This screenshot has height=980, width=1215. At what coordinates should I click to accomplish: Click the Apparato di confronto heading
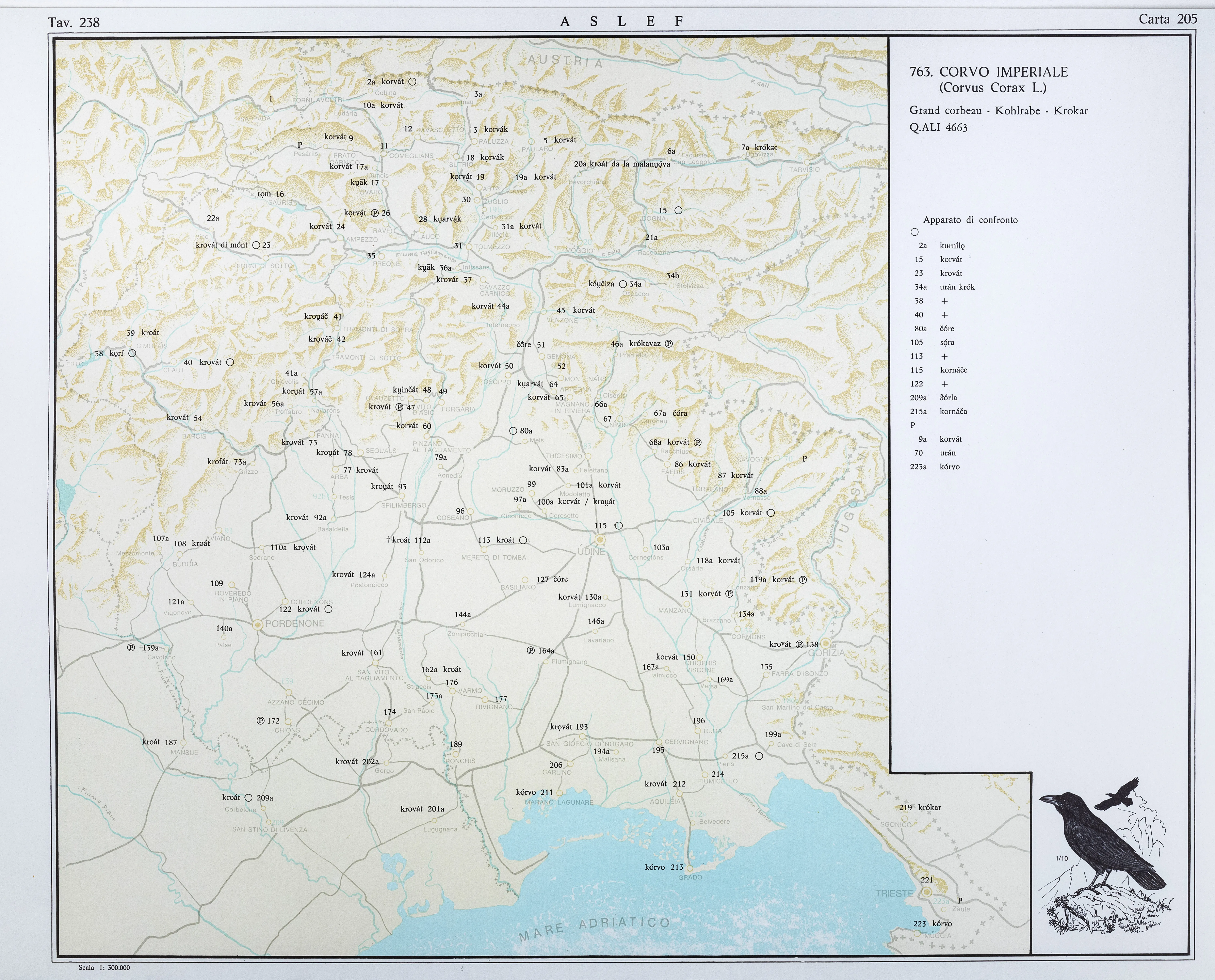point(970,220)
